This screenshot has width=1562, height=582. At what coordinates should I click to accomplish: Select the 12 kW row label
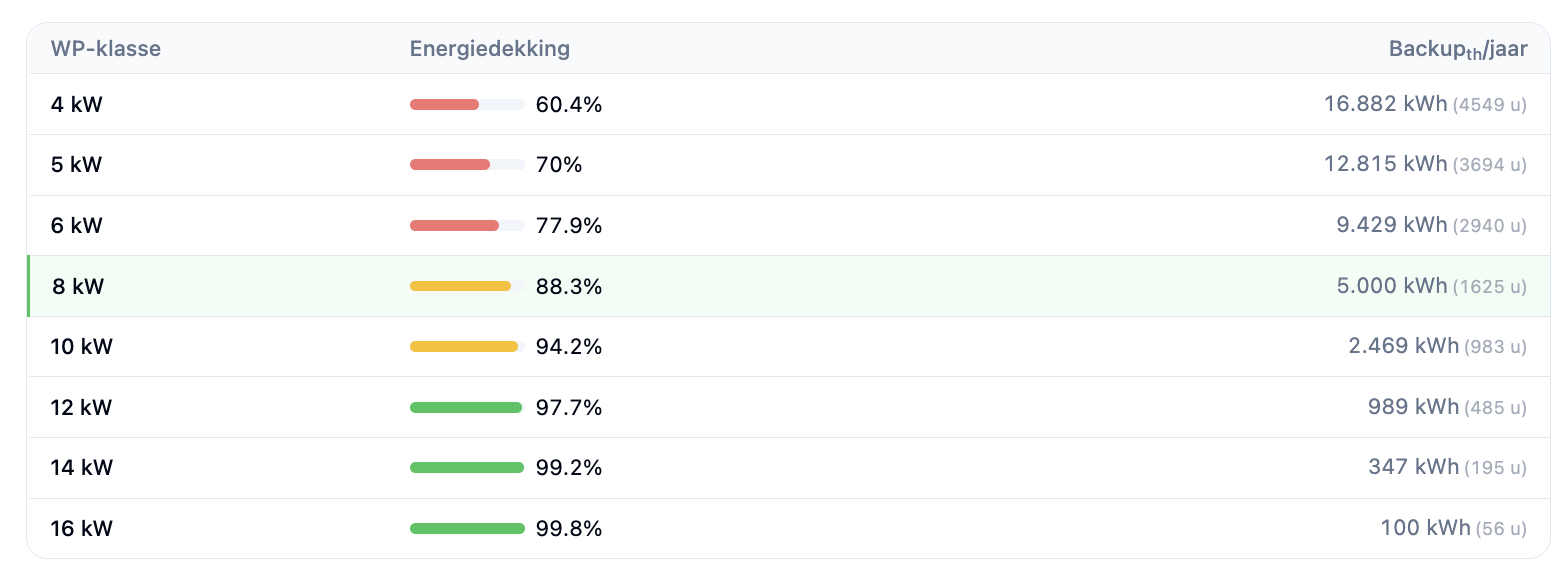[82, 408]
